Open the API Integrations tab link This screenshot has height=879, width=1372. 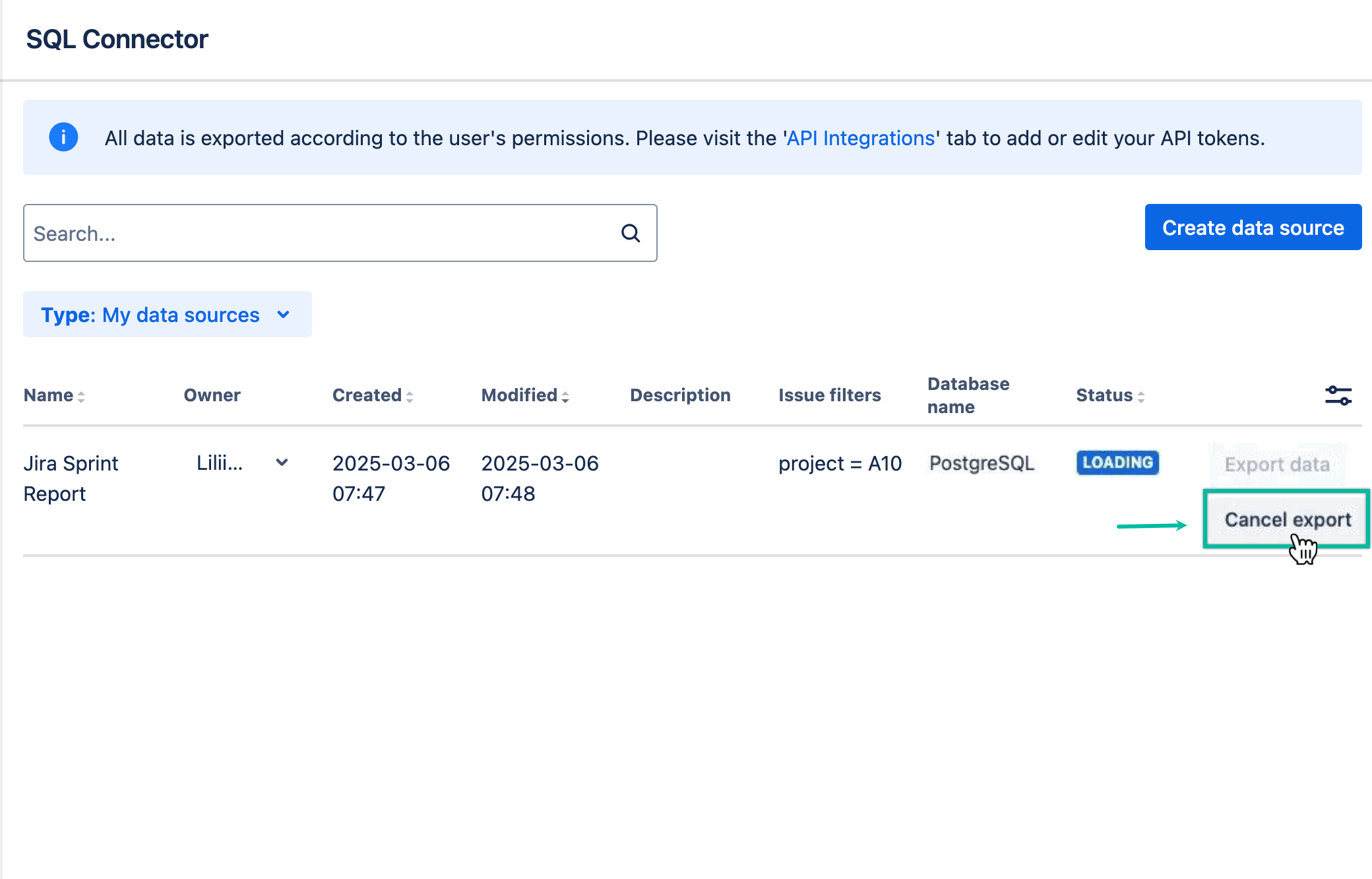pyautogui.click(x=859, y=138)
